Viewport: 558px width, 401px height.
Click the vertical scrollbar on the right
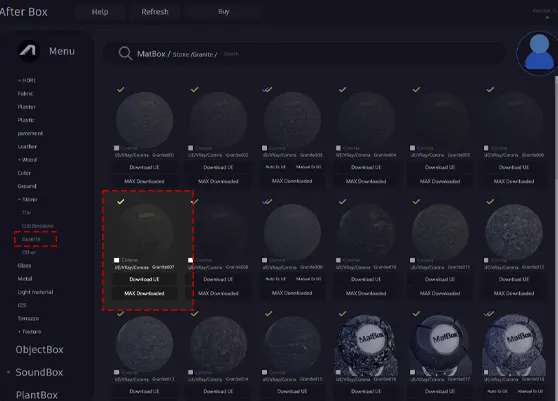click(x=556, y=238)
